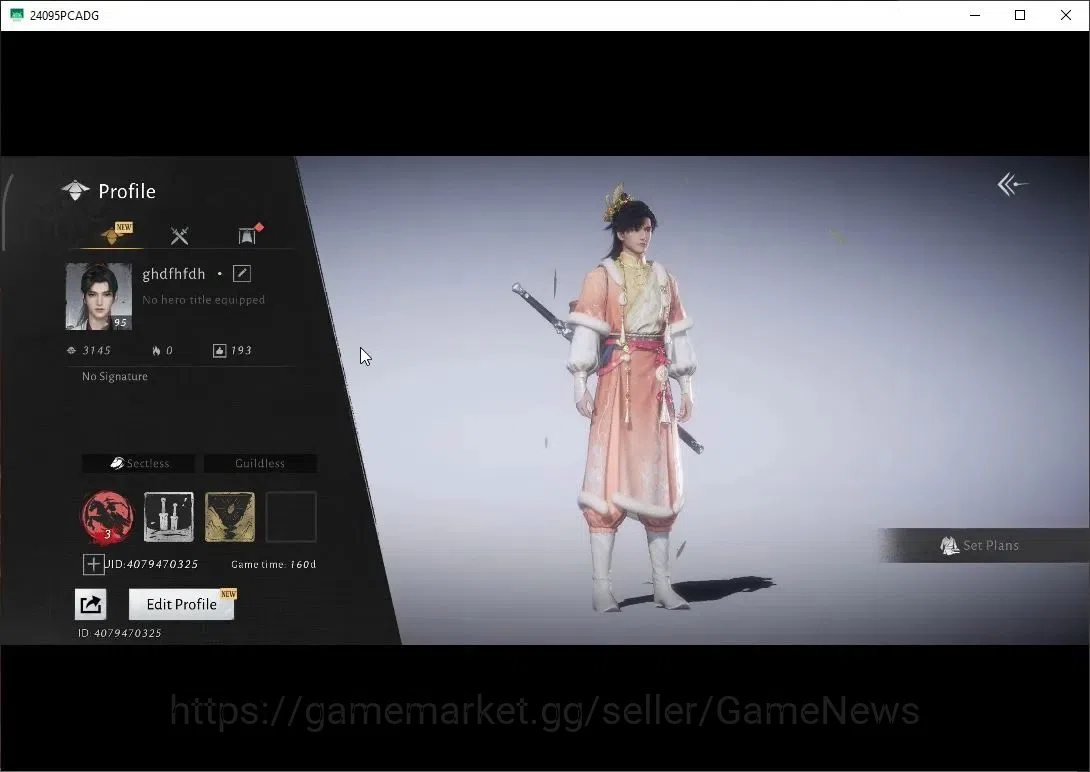Select the twin daggers badge
This screenshot has width=1090, height=772.
[169, 517]
